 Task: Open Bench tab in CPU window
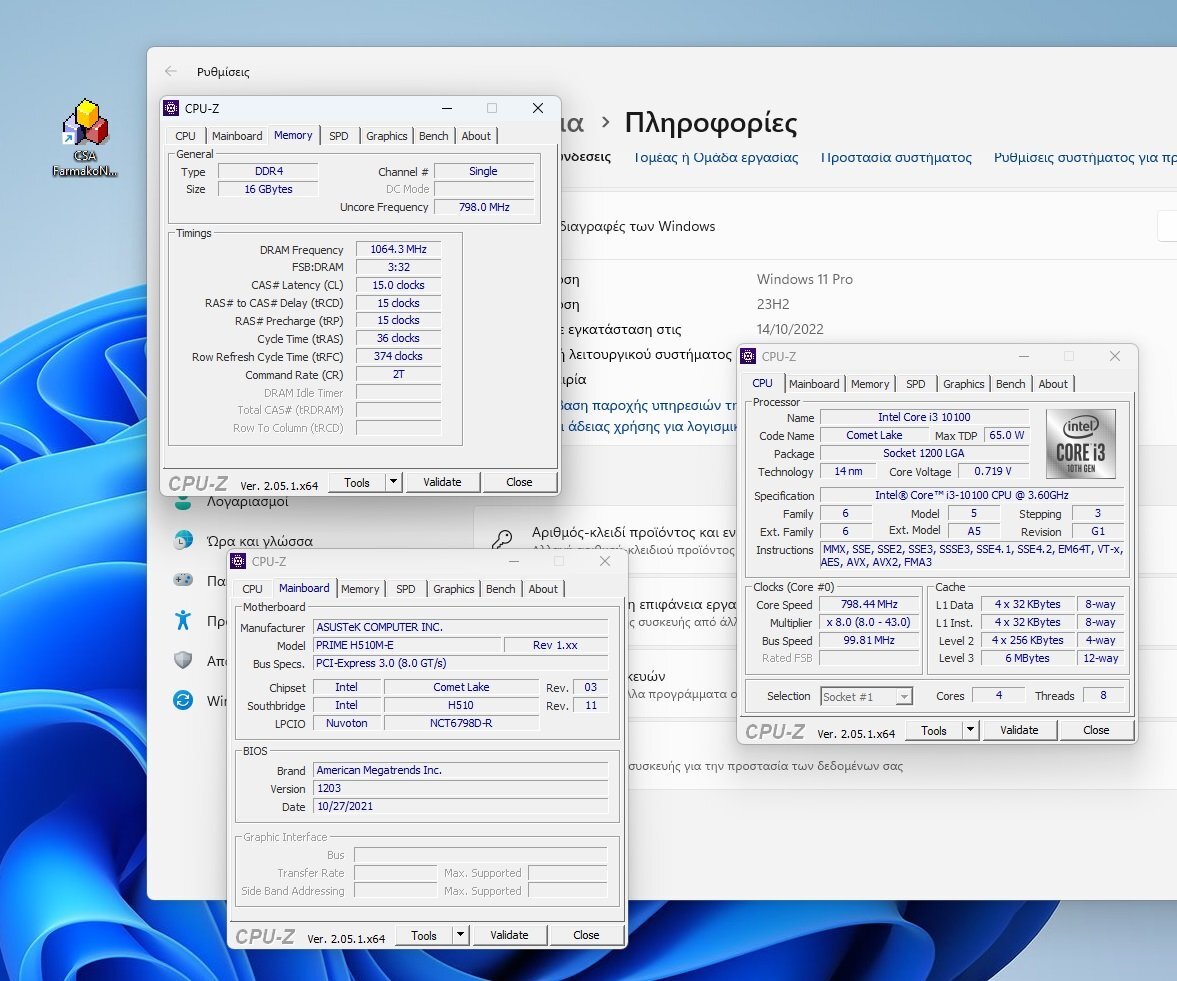(1010, 384)
